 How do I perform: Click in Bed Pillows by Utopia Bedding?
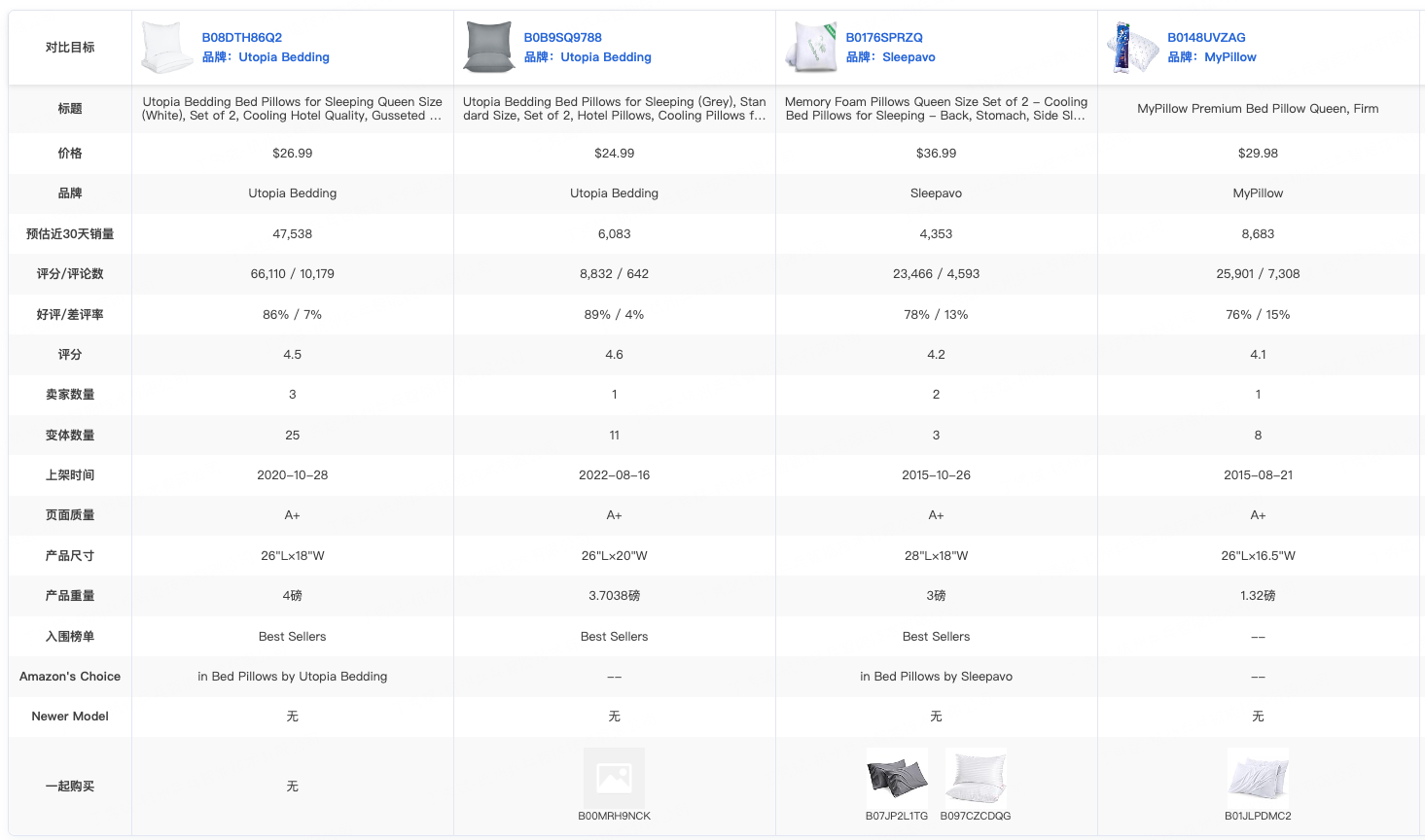293,677
